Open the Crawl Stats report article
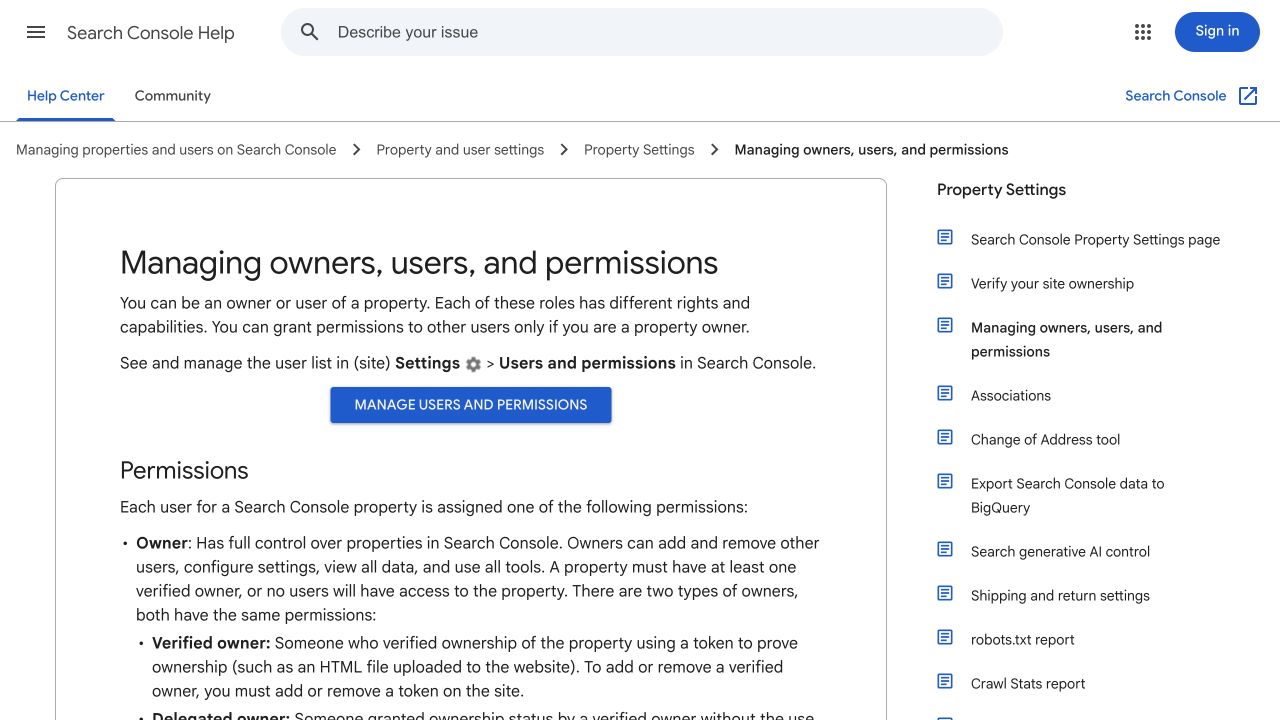 click(x=1028, y=684)
